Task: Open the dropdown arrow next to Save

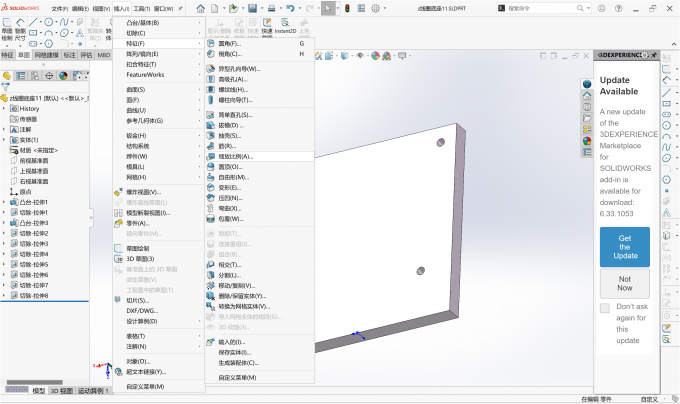Action: point(262,8)
